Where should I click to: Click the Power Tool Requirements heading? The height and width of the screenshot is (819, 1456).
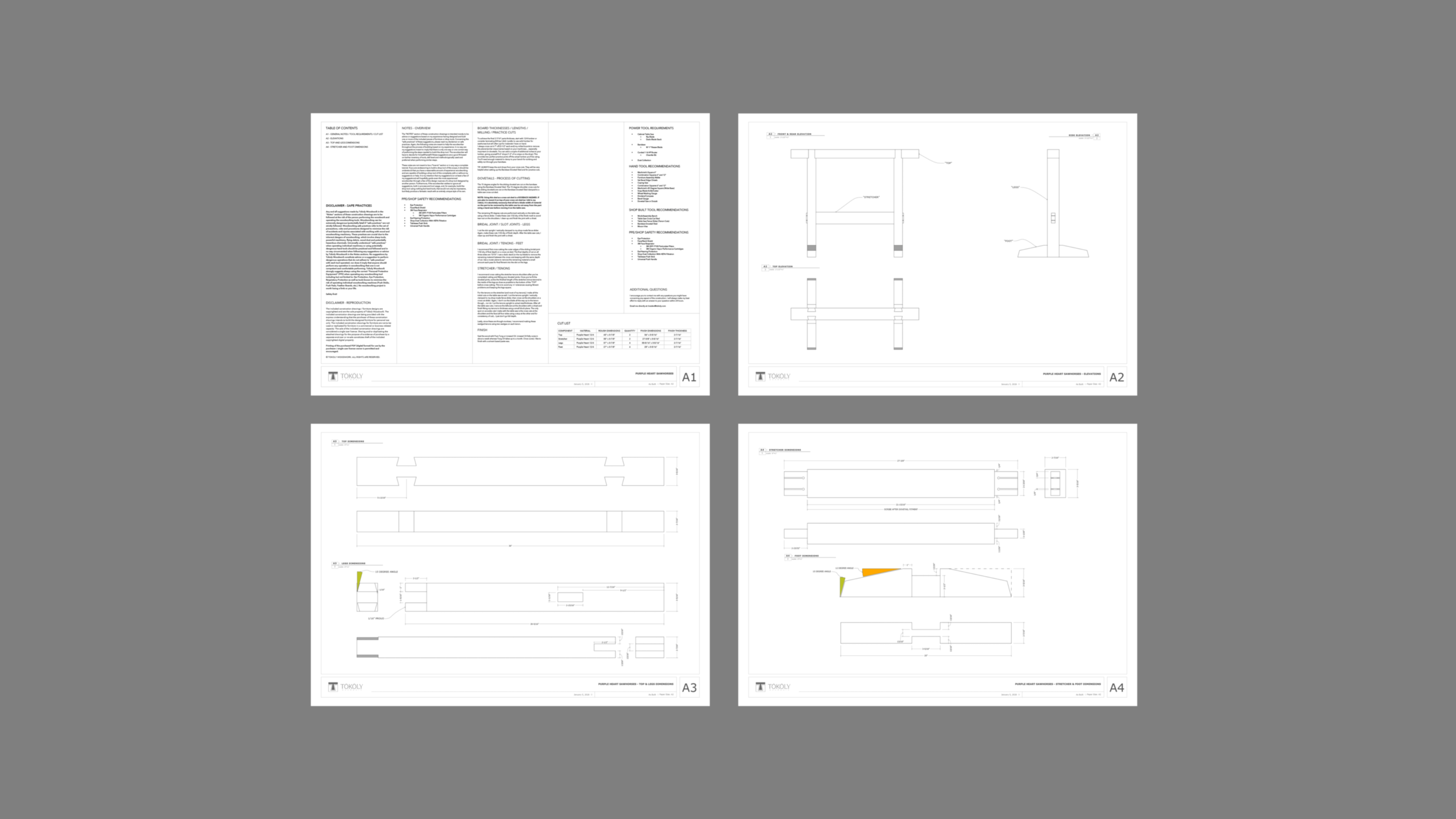(651, 128)
